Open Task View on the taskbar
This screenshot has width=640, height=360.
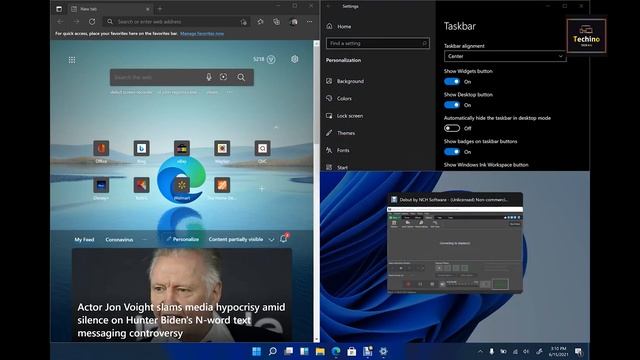(x=289, y=351)
